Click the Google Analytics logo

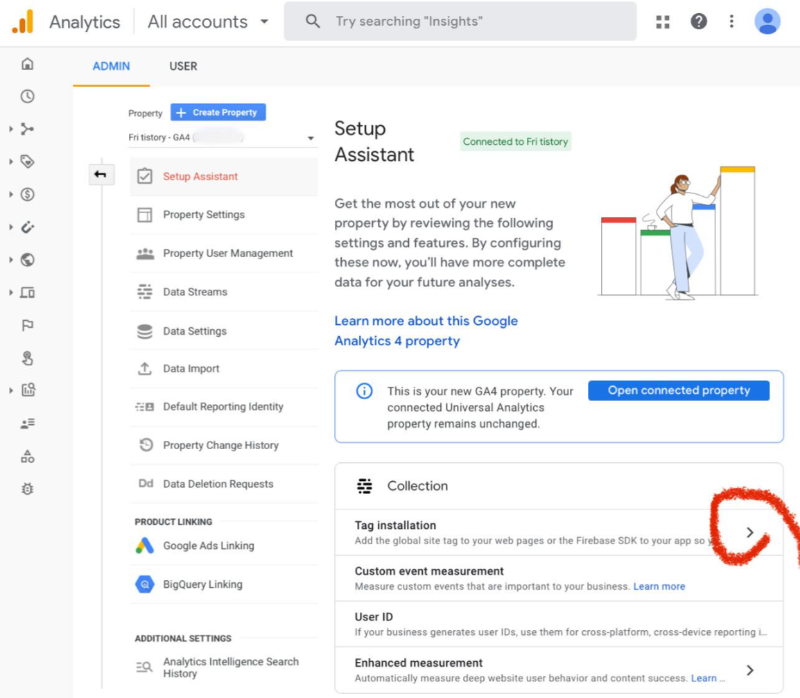point(23,21)
